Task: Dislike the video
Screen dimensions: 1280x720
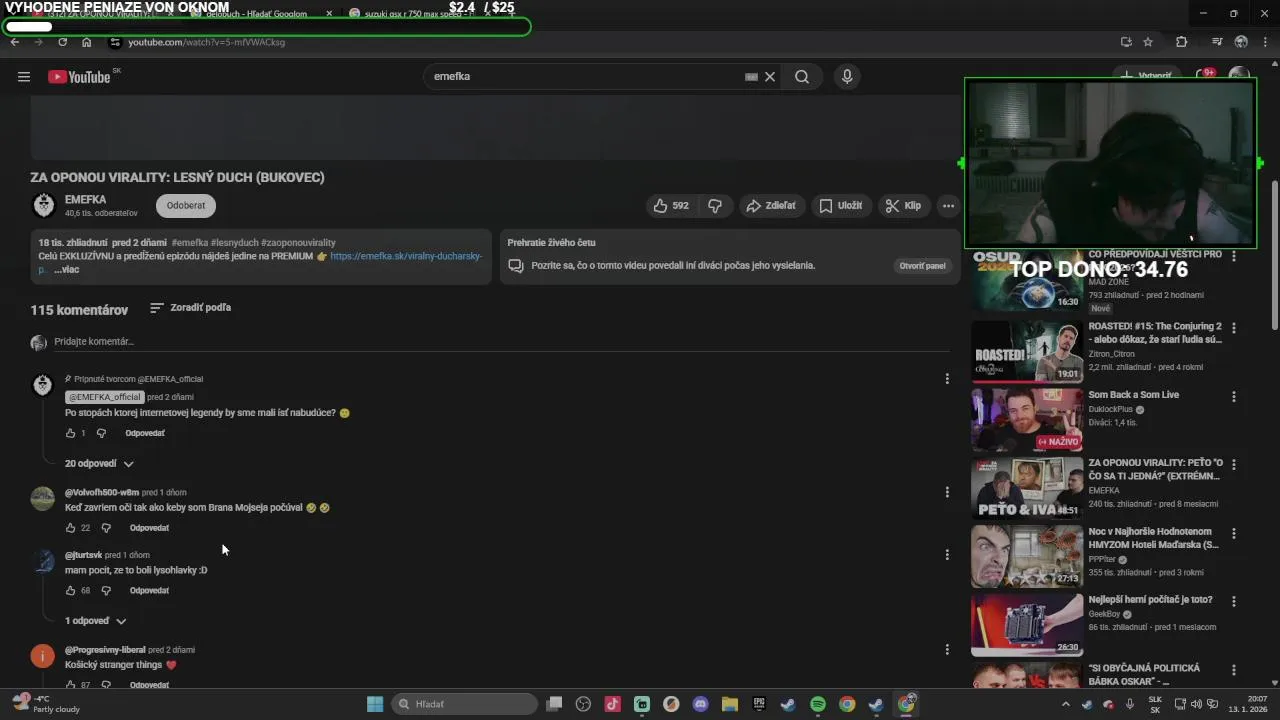Action: [715, 206]
